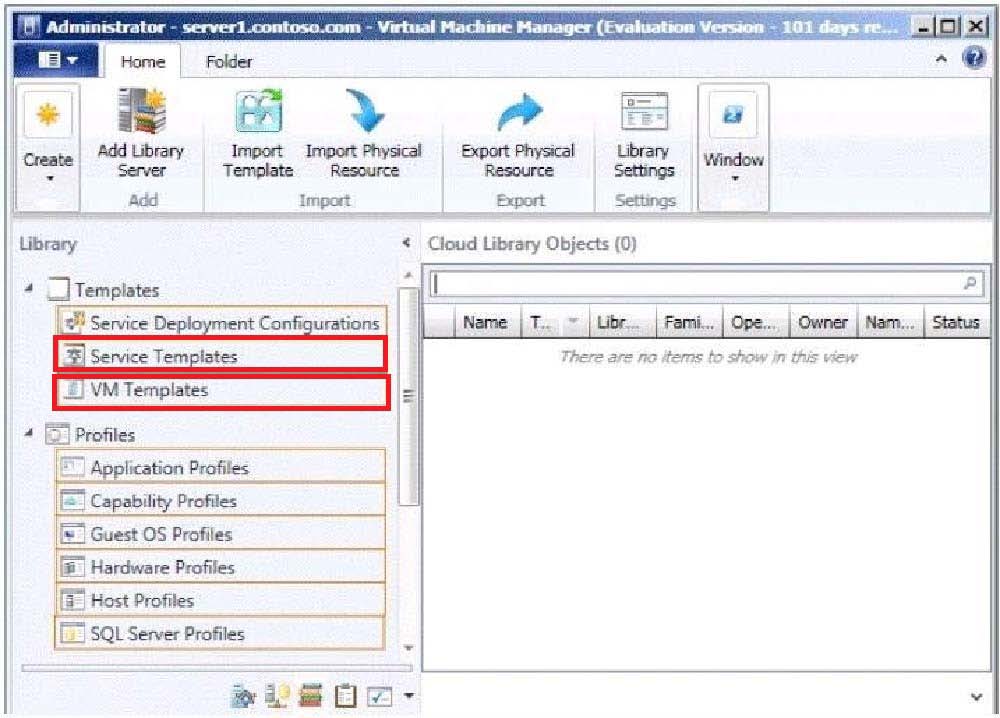Switch to the Fabric workspace icon
The height and width of the screenshot is (718, 1000).
click(x=277, y=696)
